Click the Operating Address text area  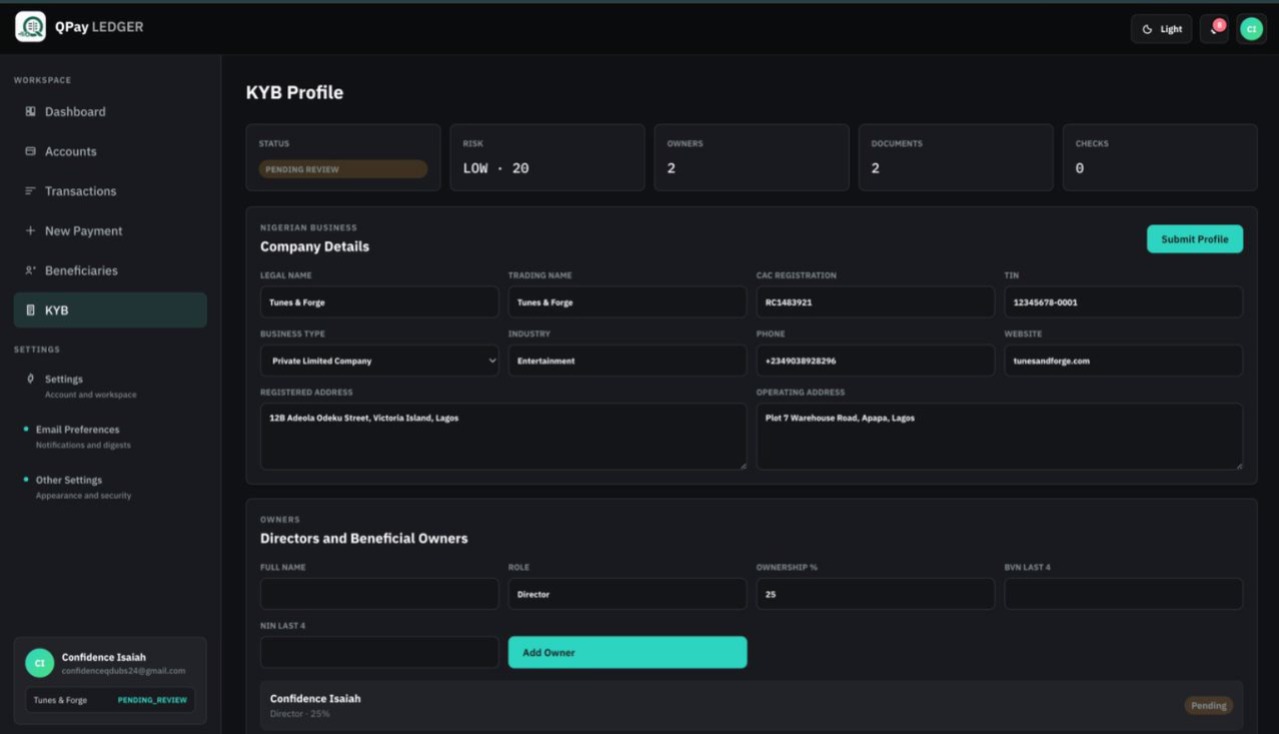(999, 436)
